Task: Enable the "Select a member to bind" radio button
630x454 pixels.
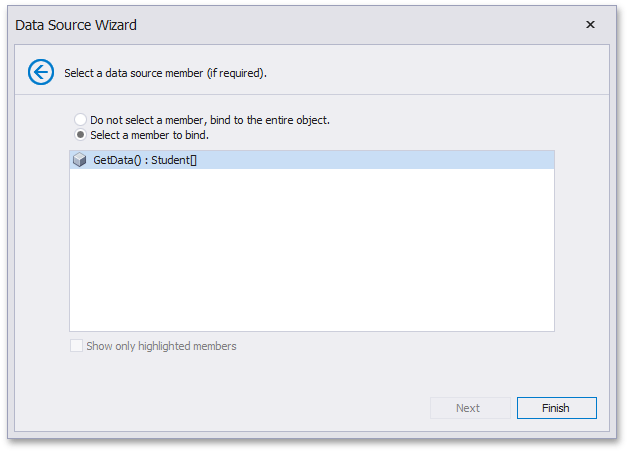Action: click(x=80, y=135)
